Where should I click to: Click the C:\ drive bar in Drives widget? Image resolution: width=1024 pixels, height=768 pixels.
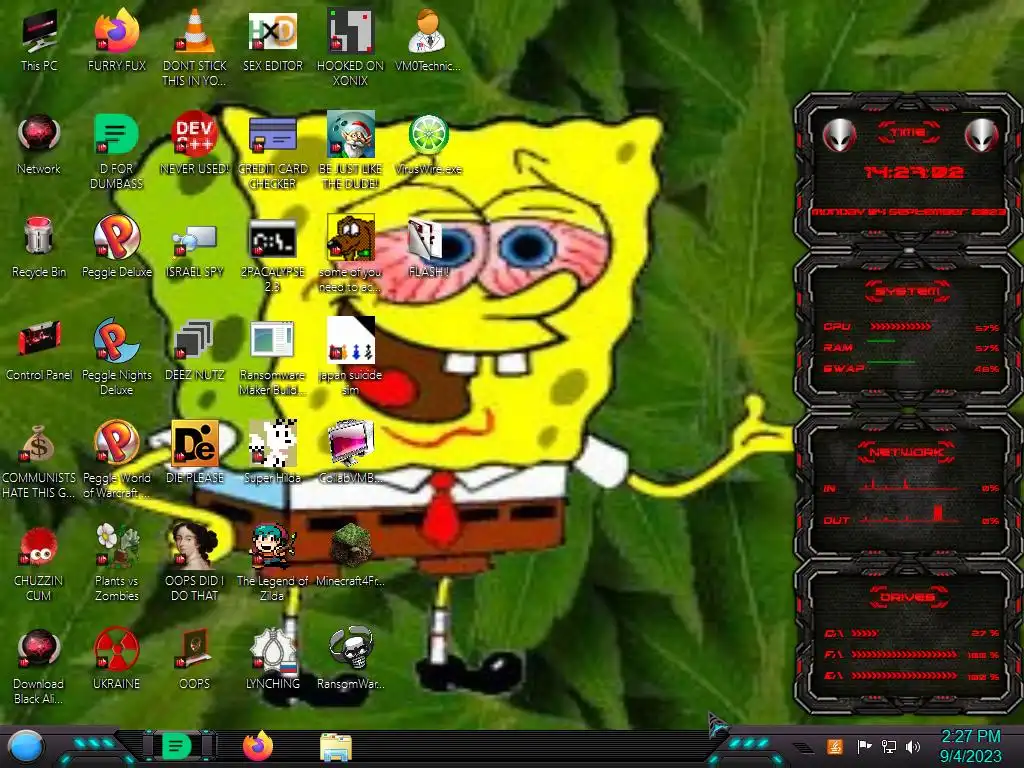(865, 633)
